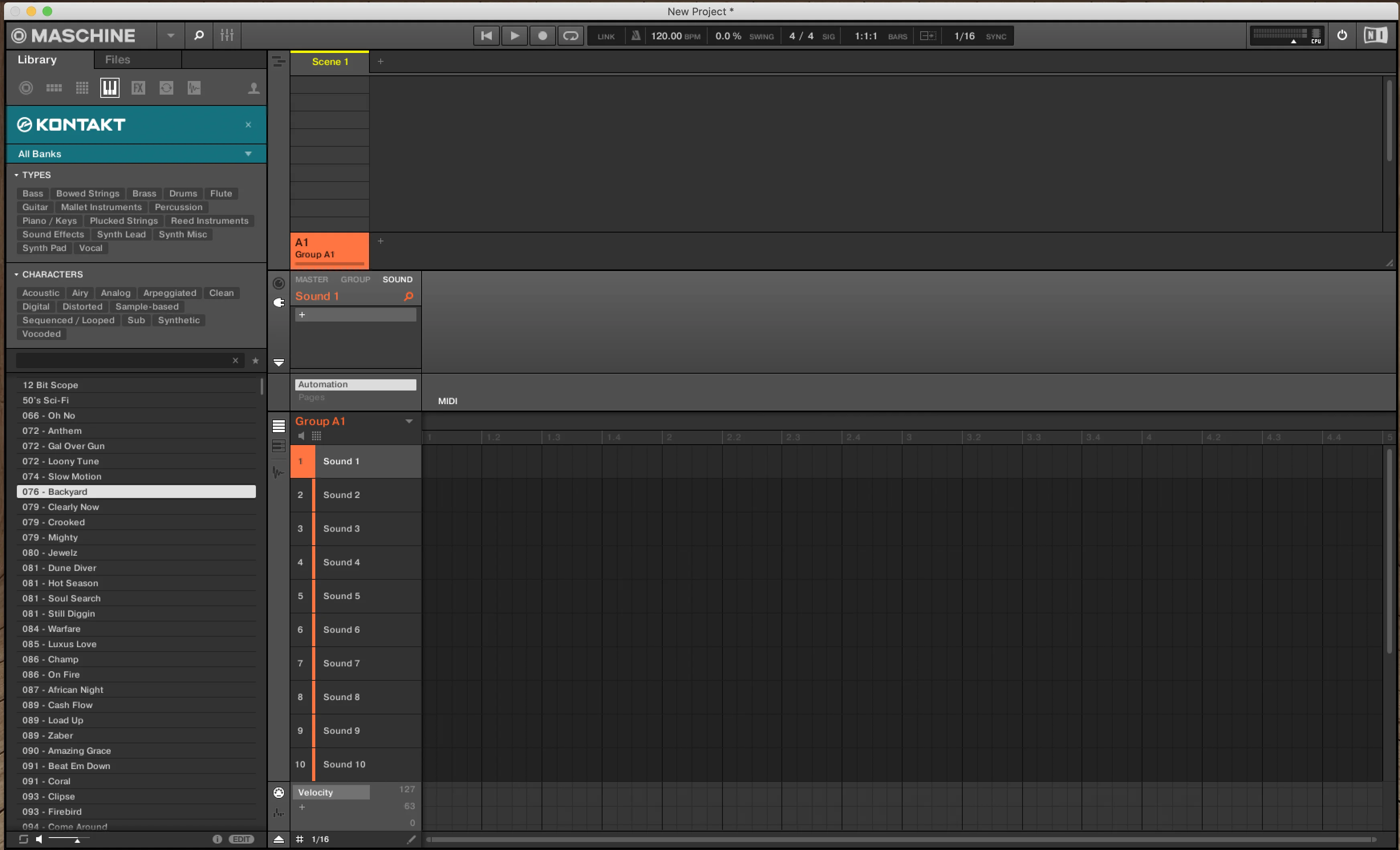Image resolution: width=1400 pixels, height=850 pixels.
Task: Select the Groups type icon in the Library
Action: pos(54,88)
